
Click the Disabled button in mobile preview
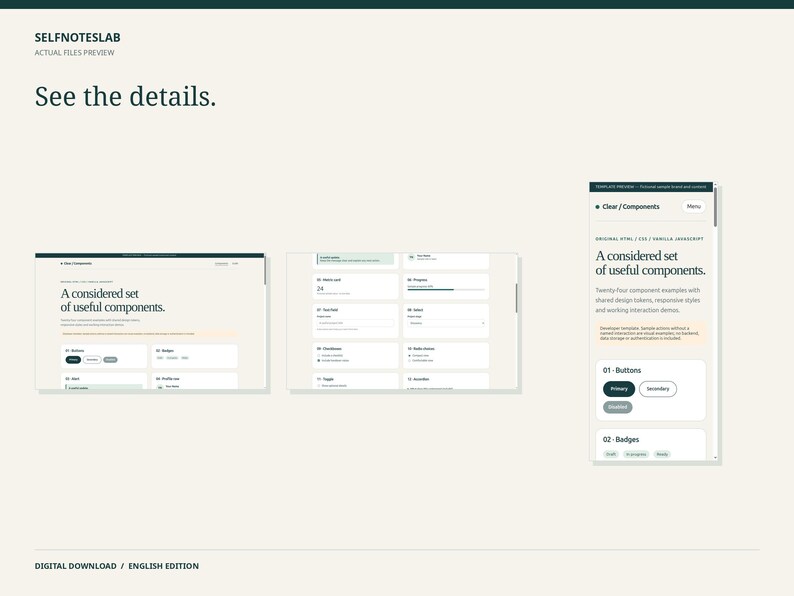[617, 407]
